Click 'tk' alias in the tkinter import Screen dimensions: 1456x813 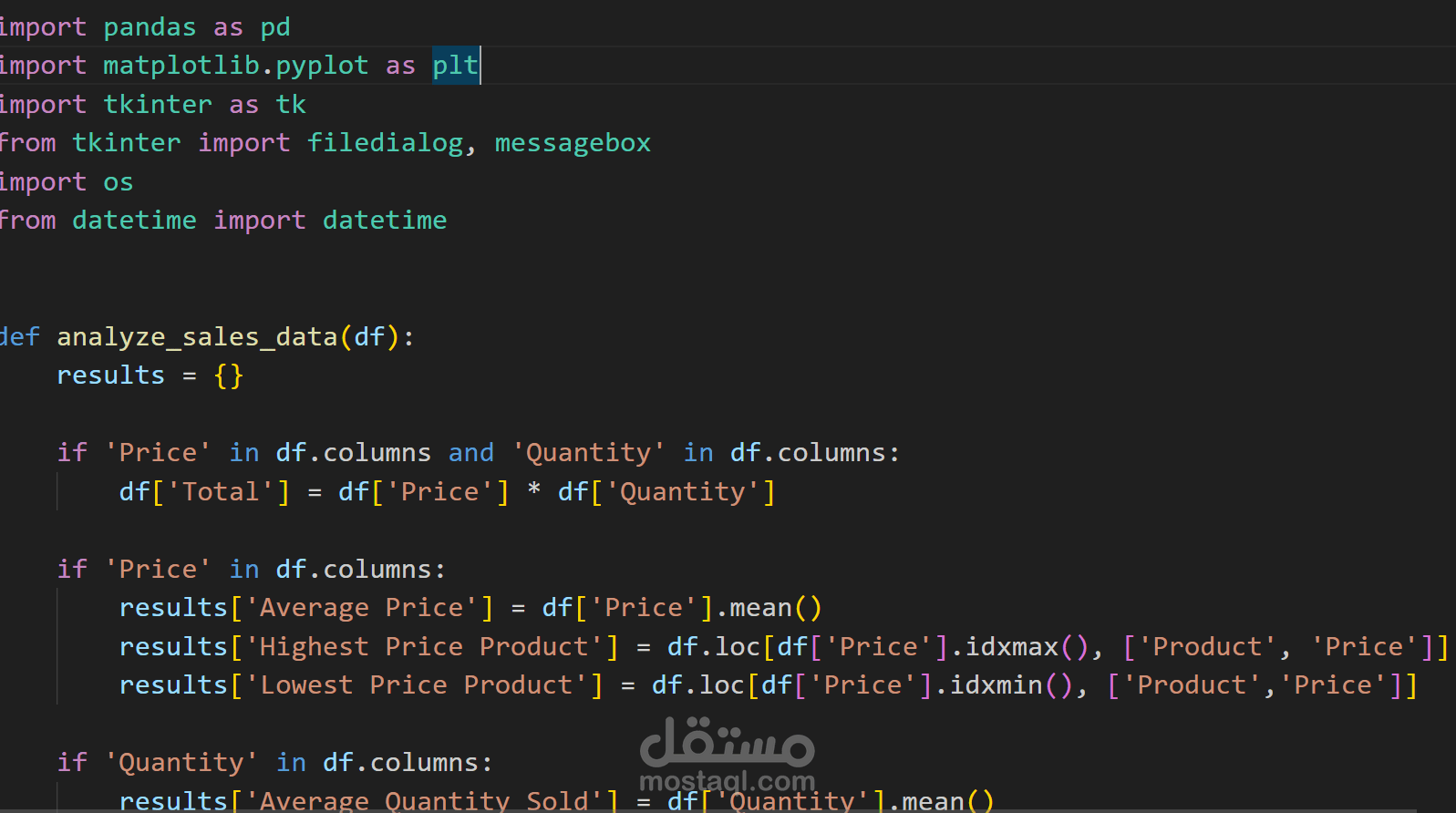[291, 105]
